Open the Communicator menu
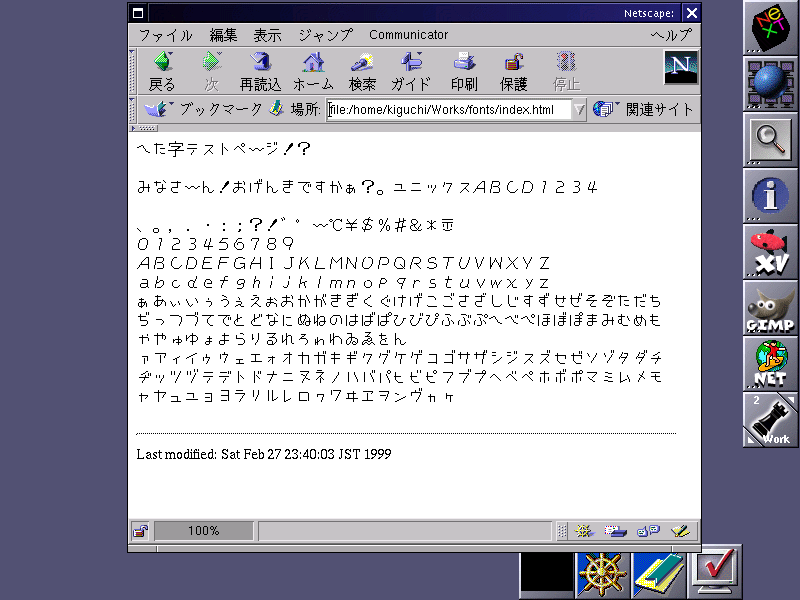This screenshot has height=600, width=800. (x=409, y=35)
